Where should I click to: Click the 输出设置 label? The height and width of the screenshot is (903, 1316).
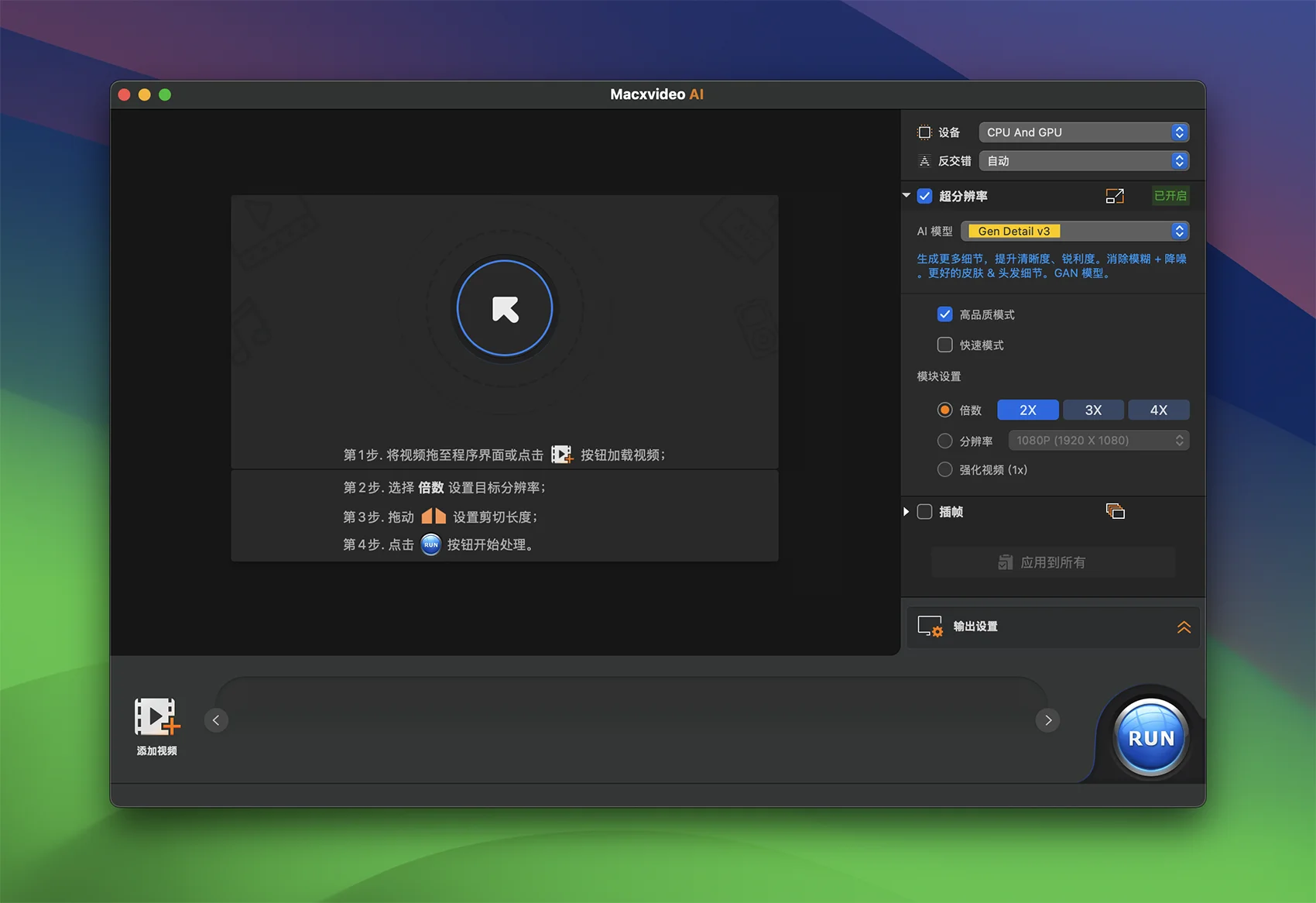point(975,627)
